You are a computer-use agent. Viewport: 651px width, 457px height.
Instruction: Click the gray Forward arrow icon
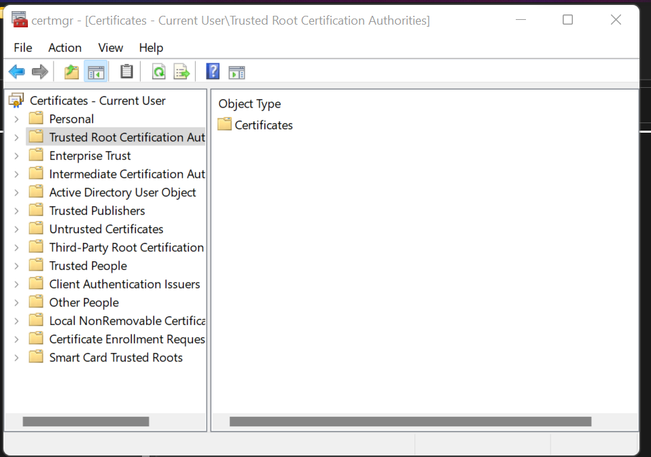click(40, 72)
